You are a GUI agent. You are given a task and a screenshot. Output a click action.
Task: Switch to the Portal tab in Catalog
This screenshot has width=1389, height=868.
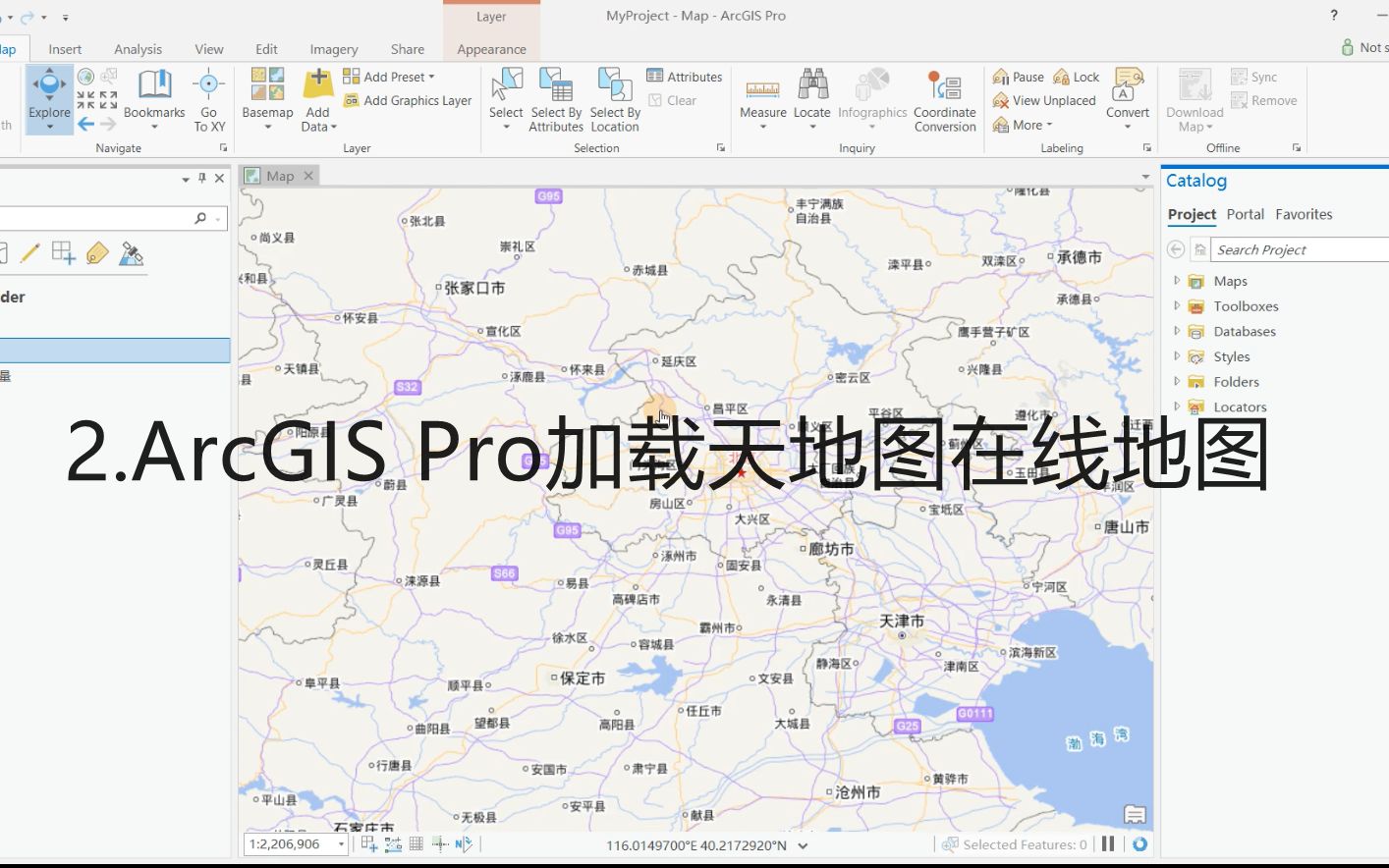(1245, 214)
